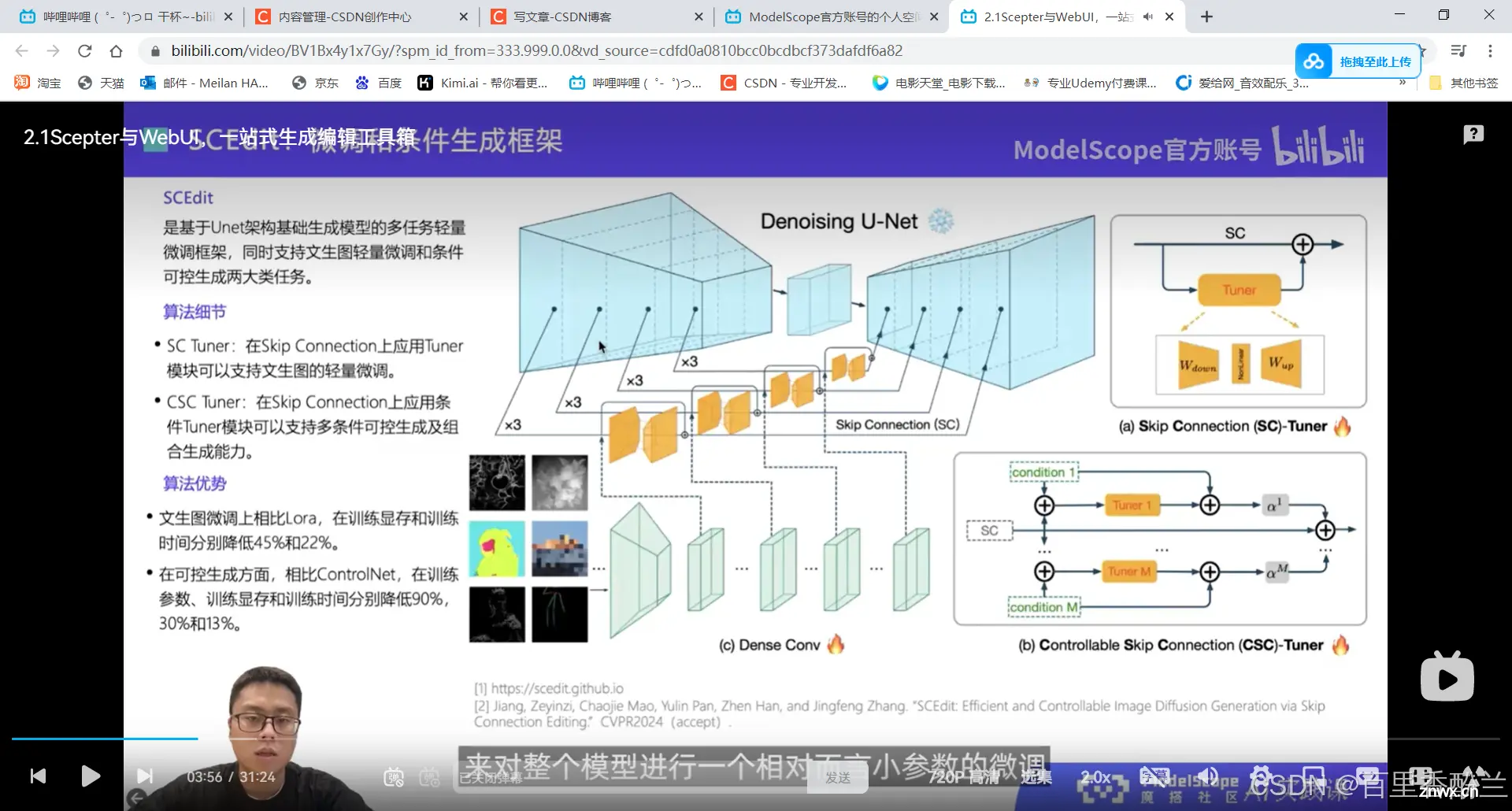Image resolution: width=1512 pixels, height=811 pixels.
Task: Open the 2.0x playback speed menu
Action: [x=1095, y=778]
